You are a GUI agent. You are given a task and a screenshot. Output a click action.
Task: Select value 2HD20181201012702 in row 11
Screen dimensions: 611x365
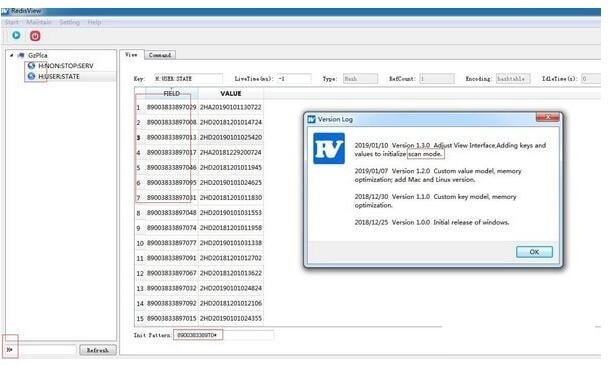click(x=231, y=258)
